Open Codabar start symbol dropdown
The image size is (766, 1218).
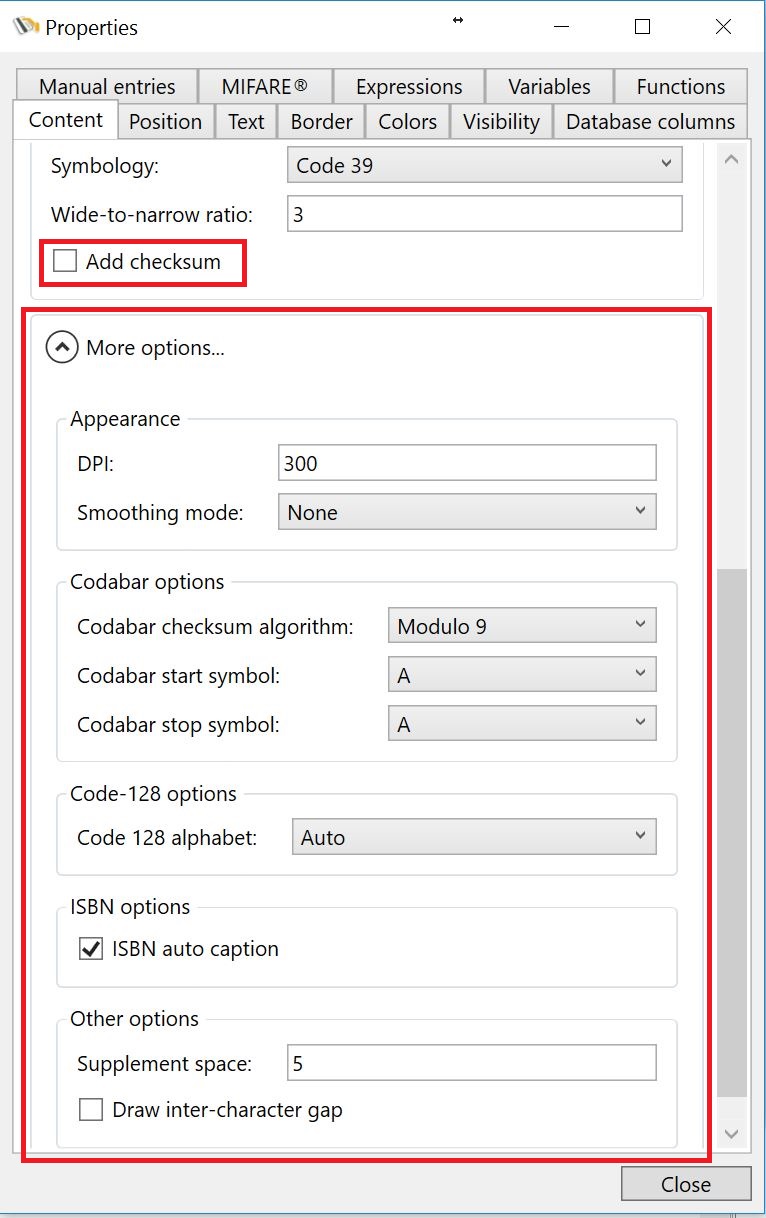point(521,675)
